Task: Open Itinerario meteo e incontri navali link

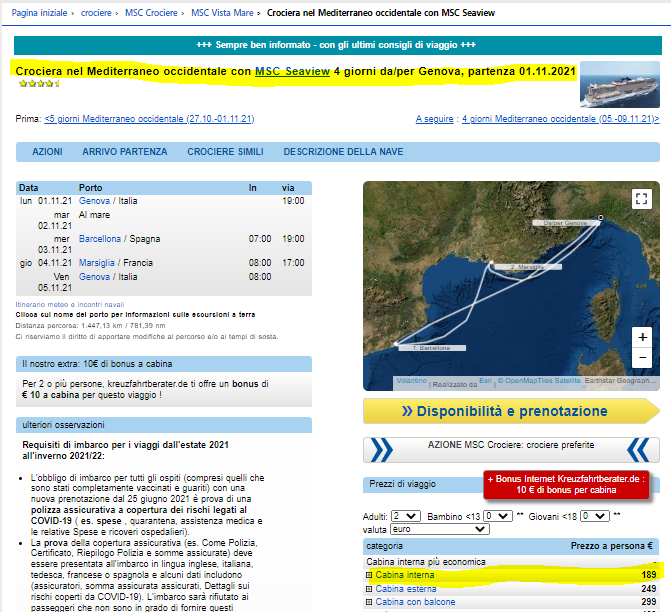Action: pyautogui.click(x=70, y=305)
